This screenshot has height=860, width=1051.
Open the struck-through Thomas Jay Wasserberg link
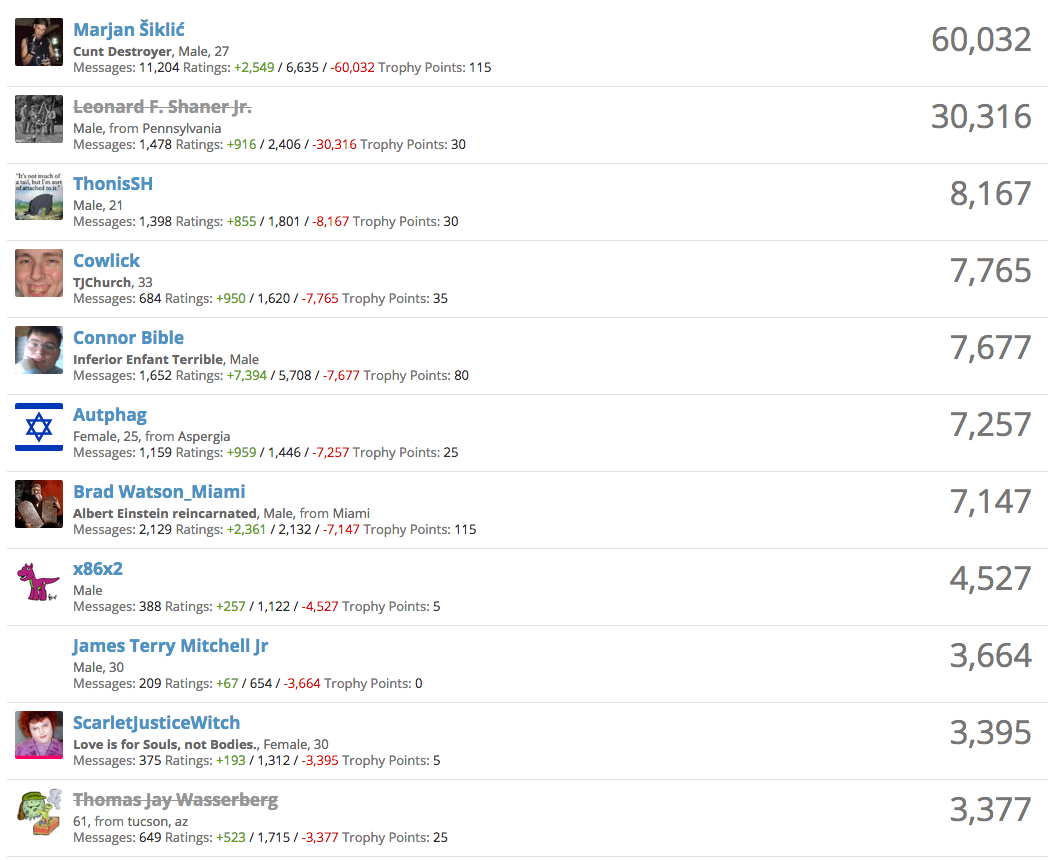[x=176, y=800]
